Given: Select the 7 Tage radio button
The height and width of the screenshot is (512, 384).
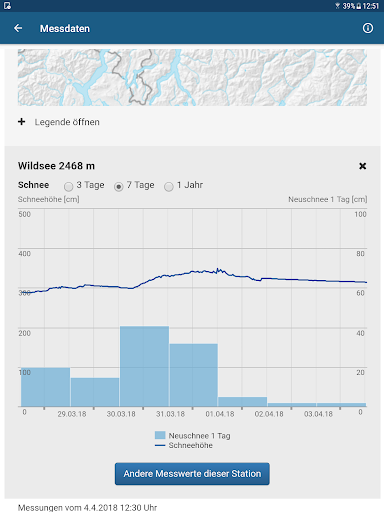Looking at the screenshot, I should coord(119,186).
